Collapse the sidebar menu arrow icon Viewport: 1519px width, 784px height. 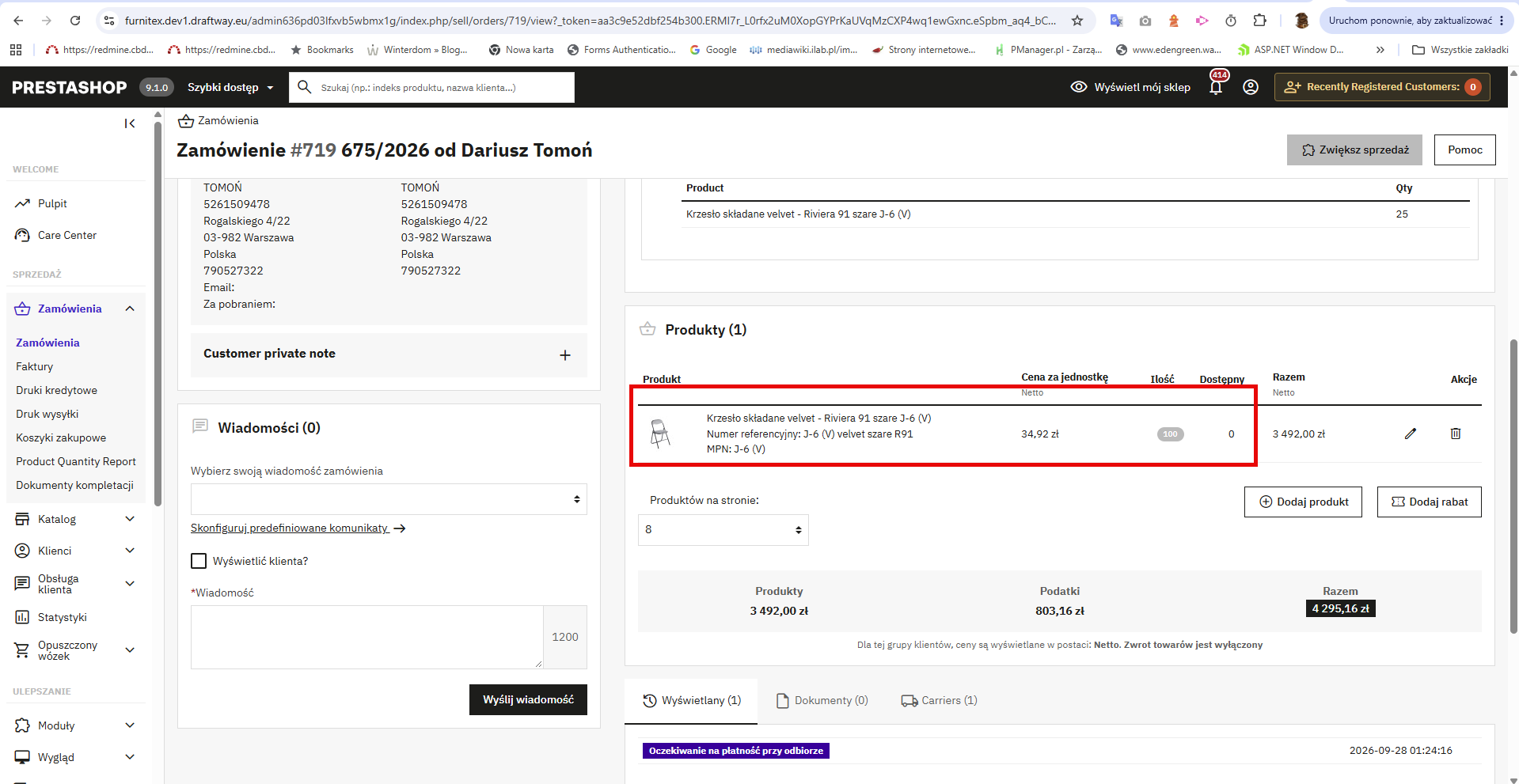pyautogui.click(x=130, y=123)
